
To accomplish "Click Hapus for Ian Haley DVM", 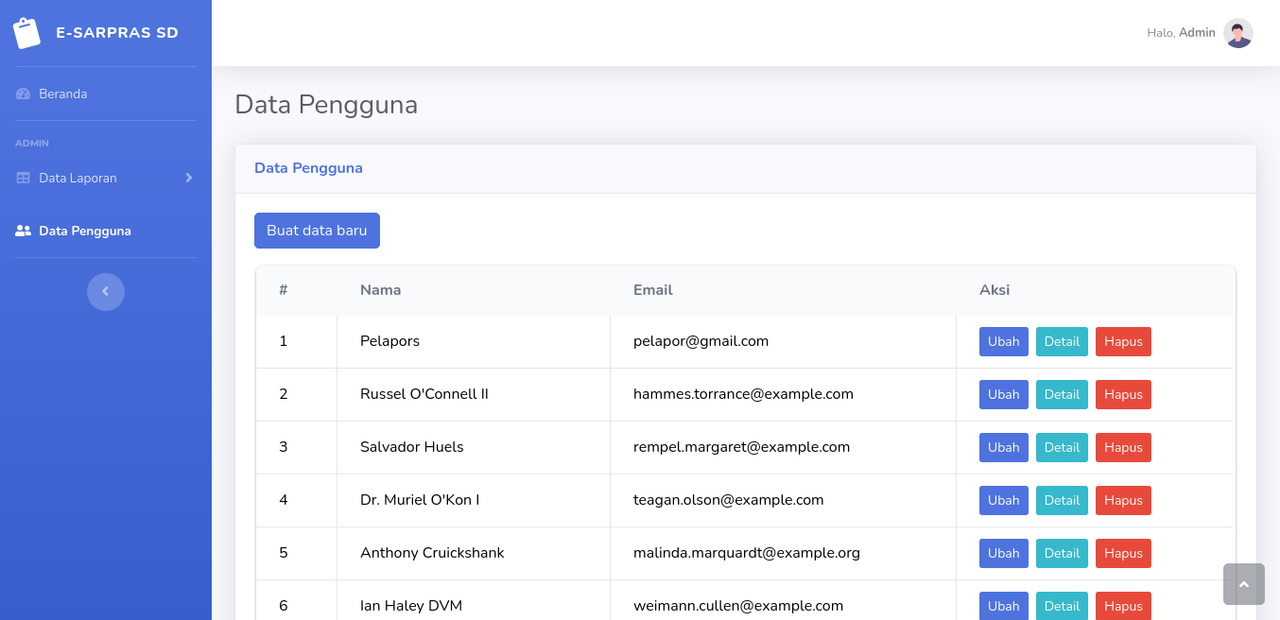I will (x=1124, y=606).
